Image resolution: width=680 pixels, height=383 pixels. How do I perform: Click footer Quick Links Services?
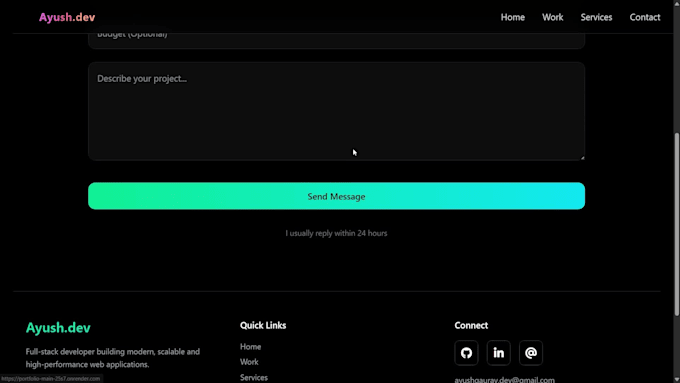[254, 377]
